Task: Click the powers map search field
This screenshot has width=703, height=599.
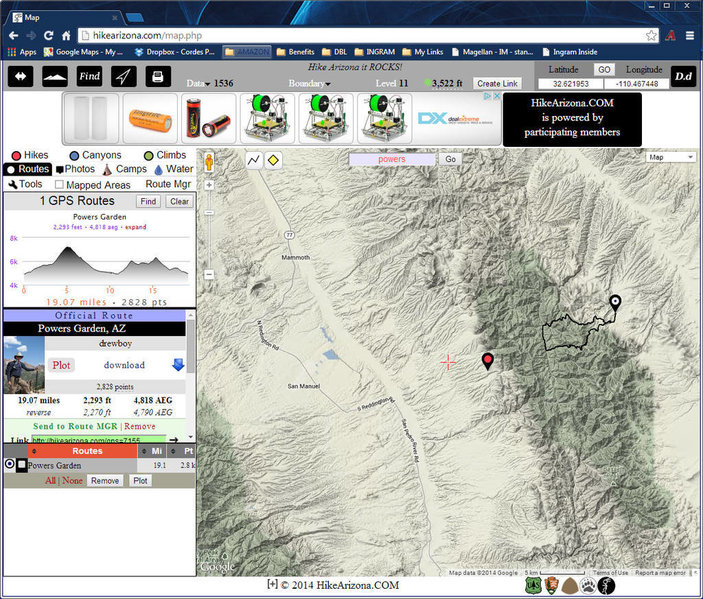Action: [392, 159]
